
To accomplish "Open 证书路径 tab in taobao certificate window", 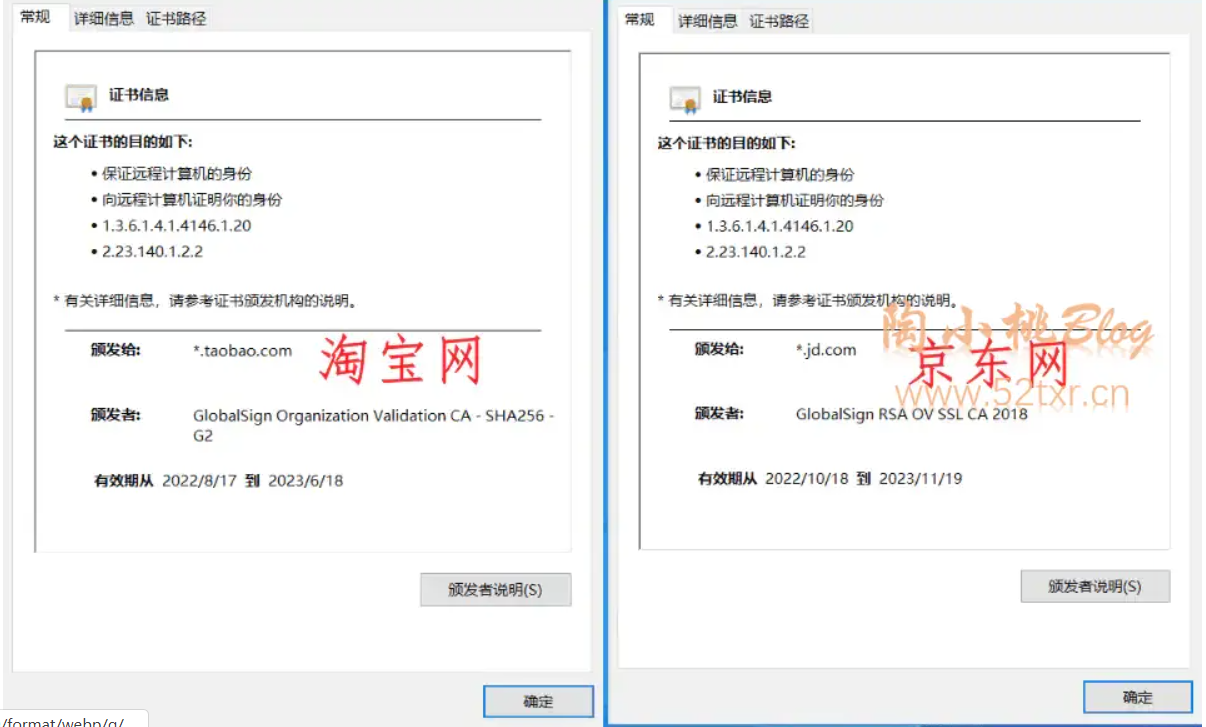I will click(x=176, y=18).
